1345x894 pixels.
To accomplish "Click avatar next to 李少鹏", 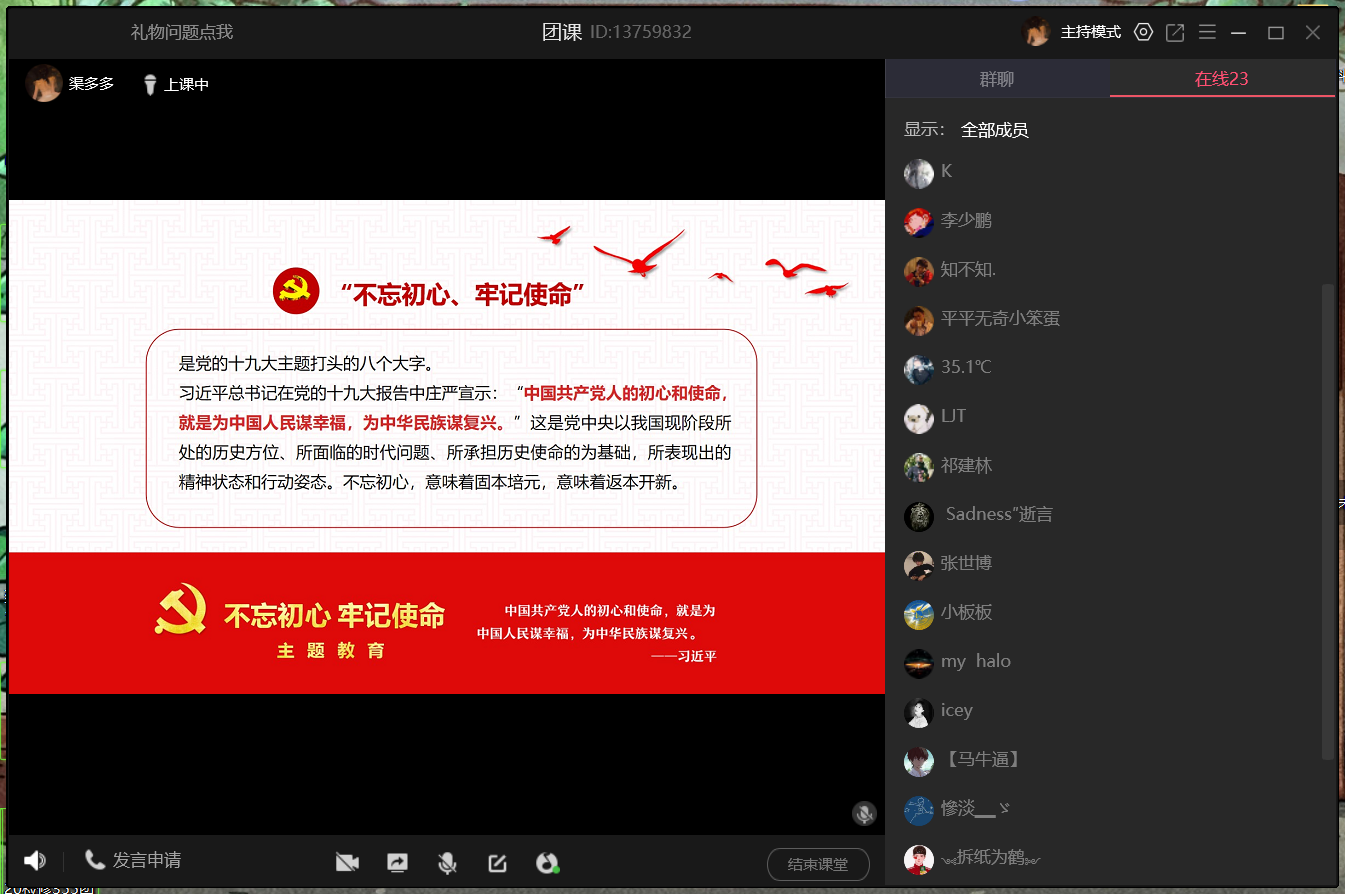I will 919,222.
